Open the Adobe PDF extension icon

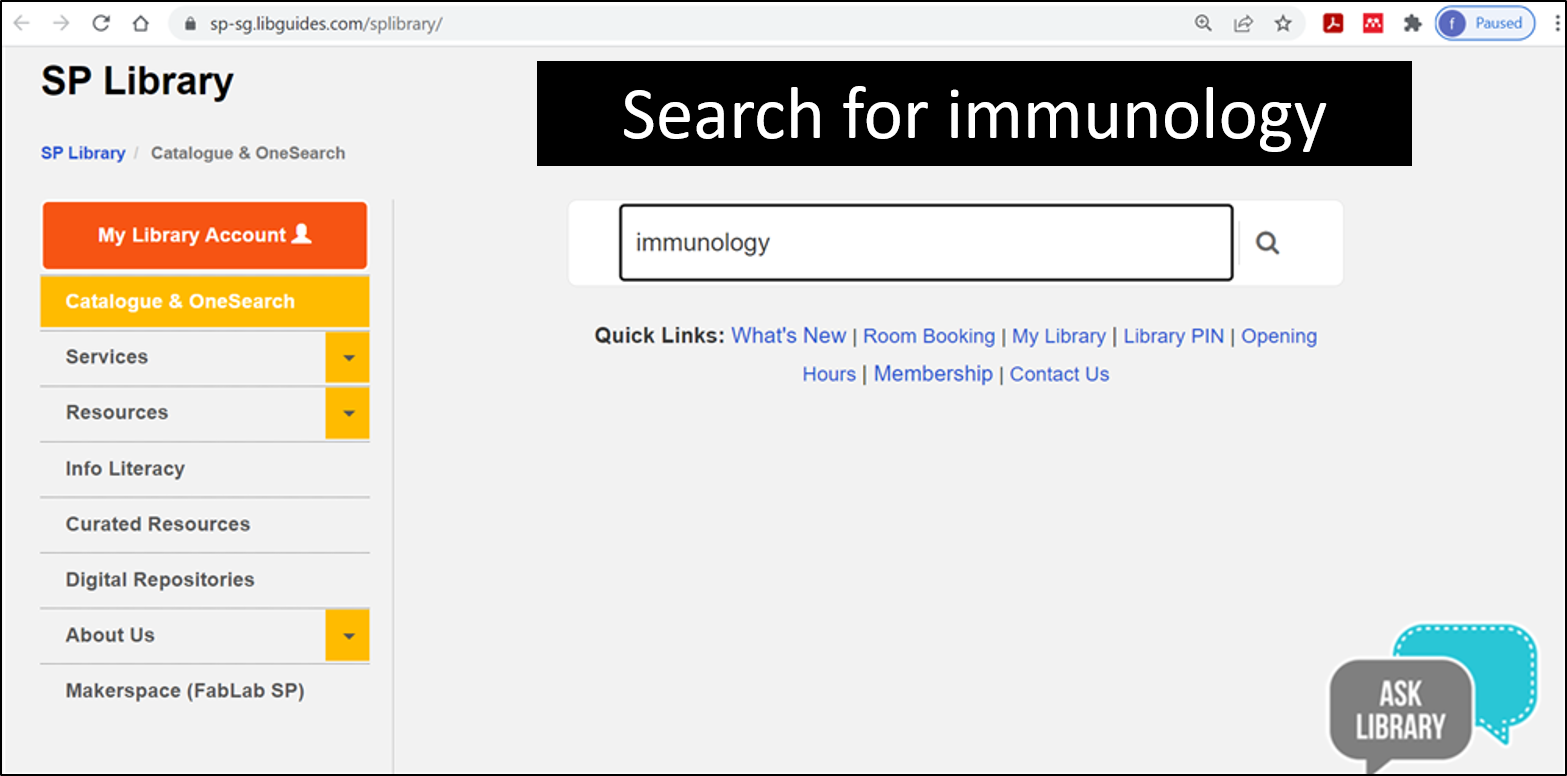click(1333, 23)
